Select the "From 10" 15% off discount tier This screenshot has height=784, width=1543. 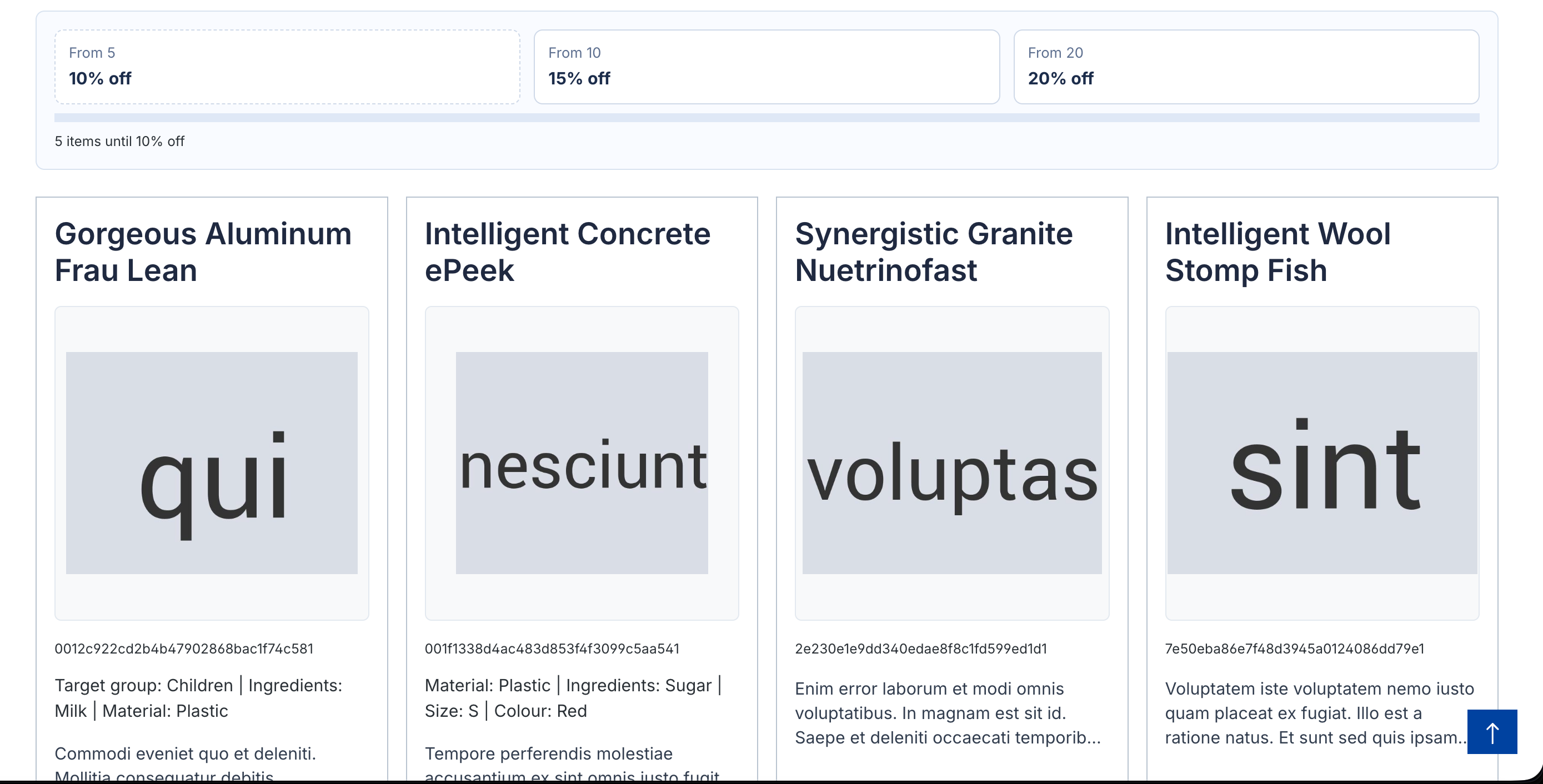766,66
